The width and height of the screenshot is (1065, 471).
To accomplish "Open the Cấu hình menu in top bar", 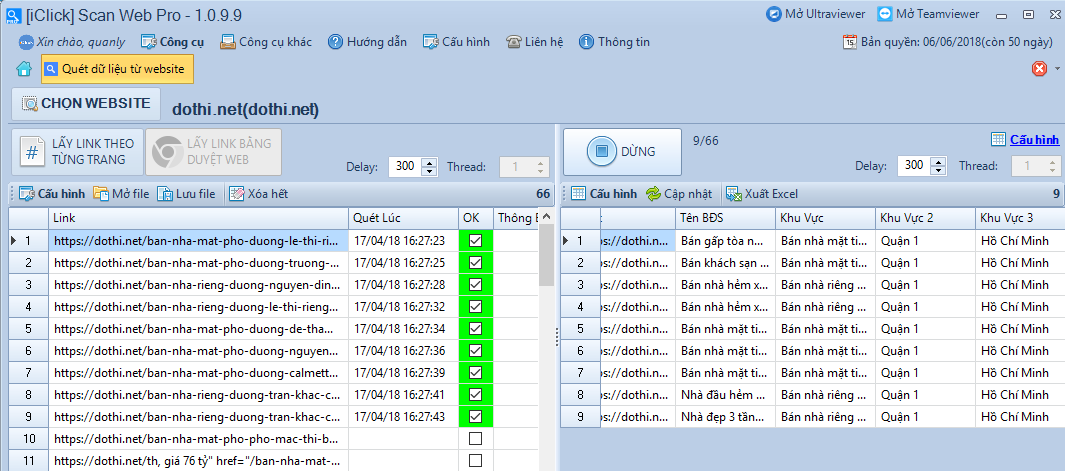I will 456,42.
